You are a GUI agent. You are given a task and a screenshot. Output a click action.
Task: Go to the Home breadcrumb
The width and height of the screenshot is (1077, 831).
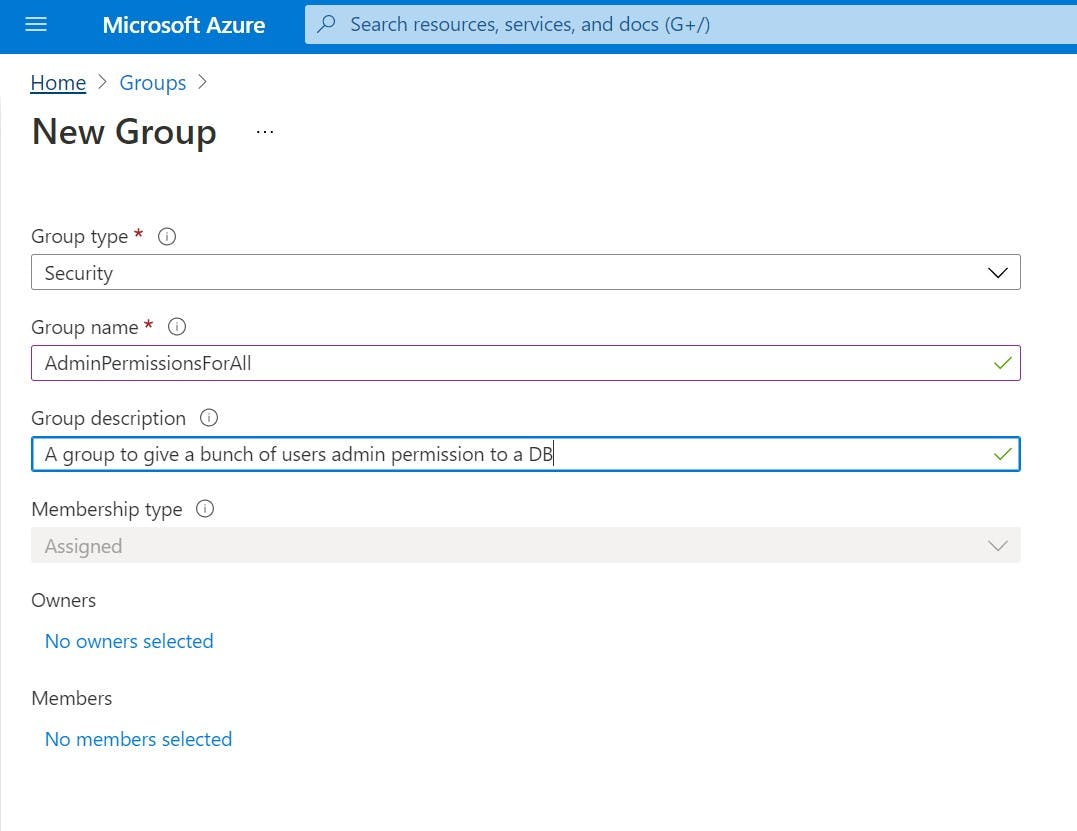[x=58, y=83]
